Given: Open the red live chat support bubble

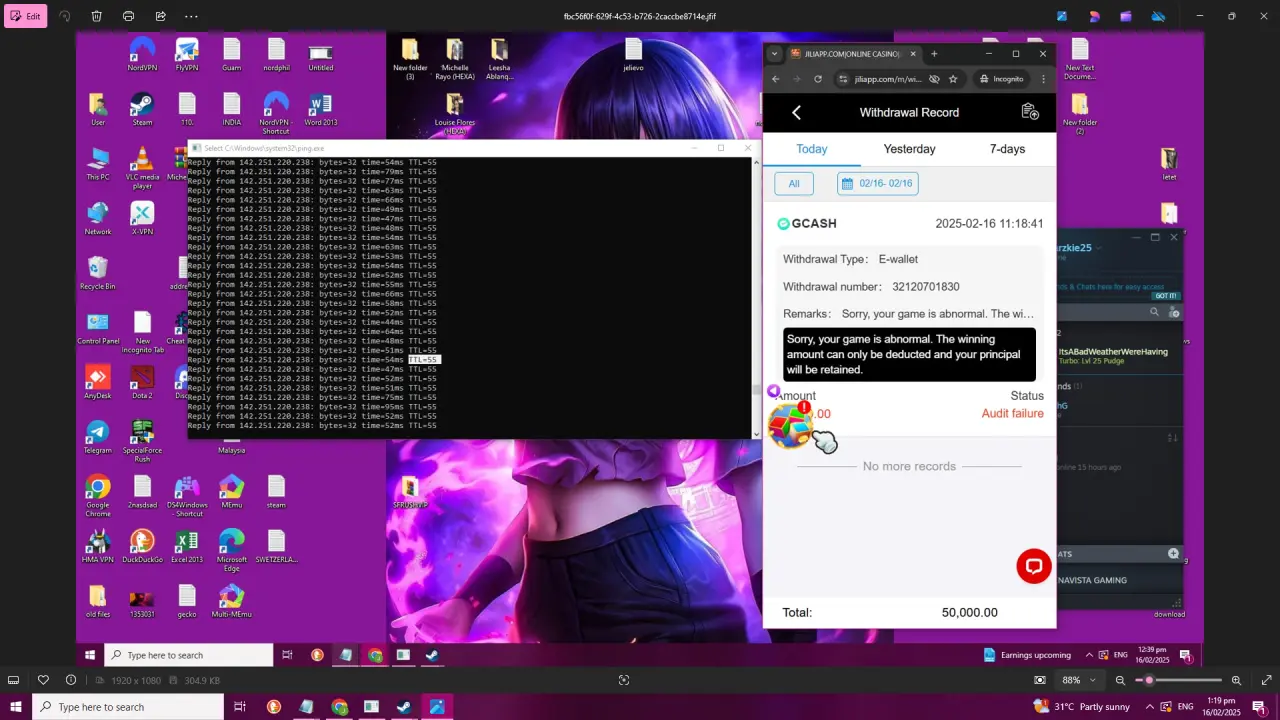Looking at the screenshot, I should coord(1034,566).
